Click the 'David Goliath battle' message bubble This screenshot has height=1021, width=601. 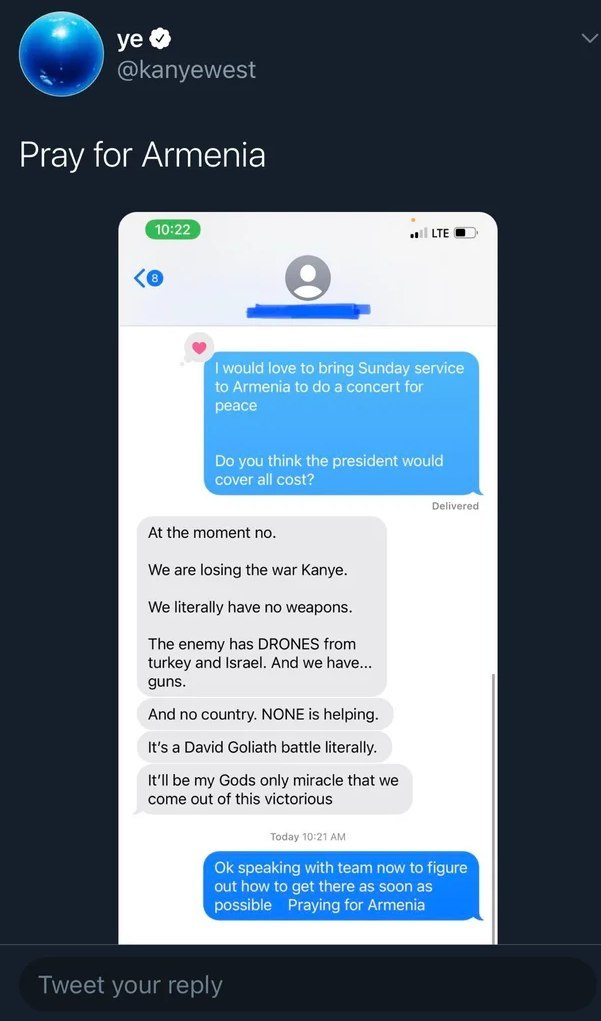[264, 747]
